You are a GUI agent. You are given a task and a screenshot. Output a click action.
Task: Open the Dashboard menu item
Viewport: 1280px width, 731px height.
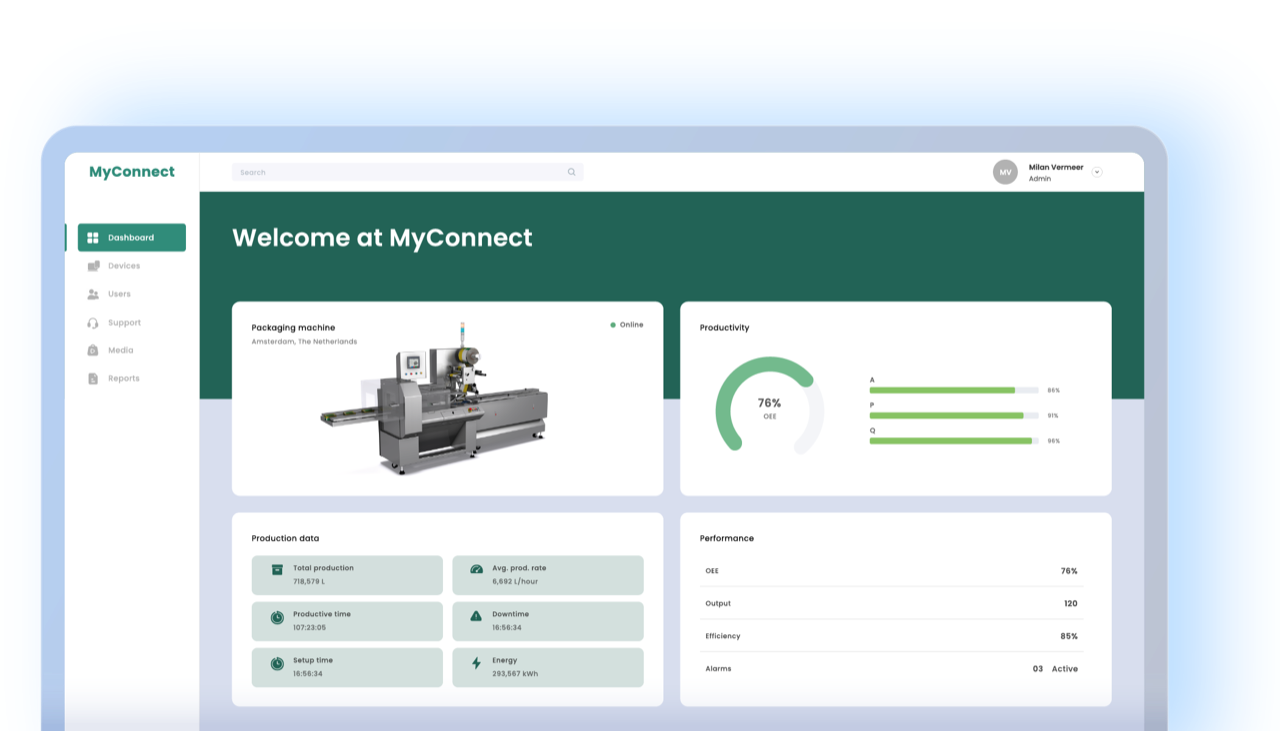[x=130, y=237]
